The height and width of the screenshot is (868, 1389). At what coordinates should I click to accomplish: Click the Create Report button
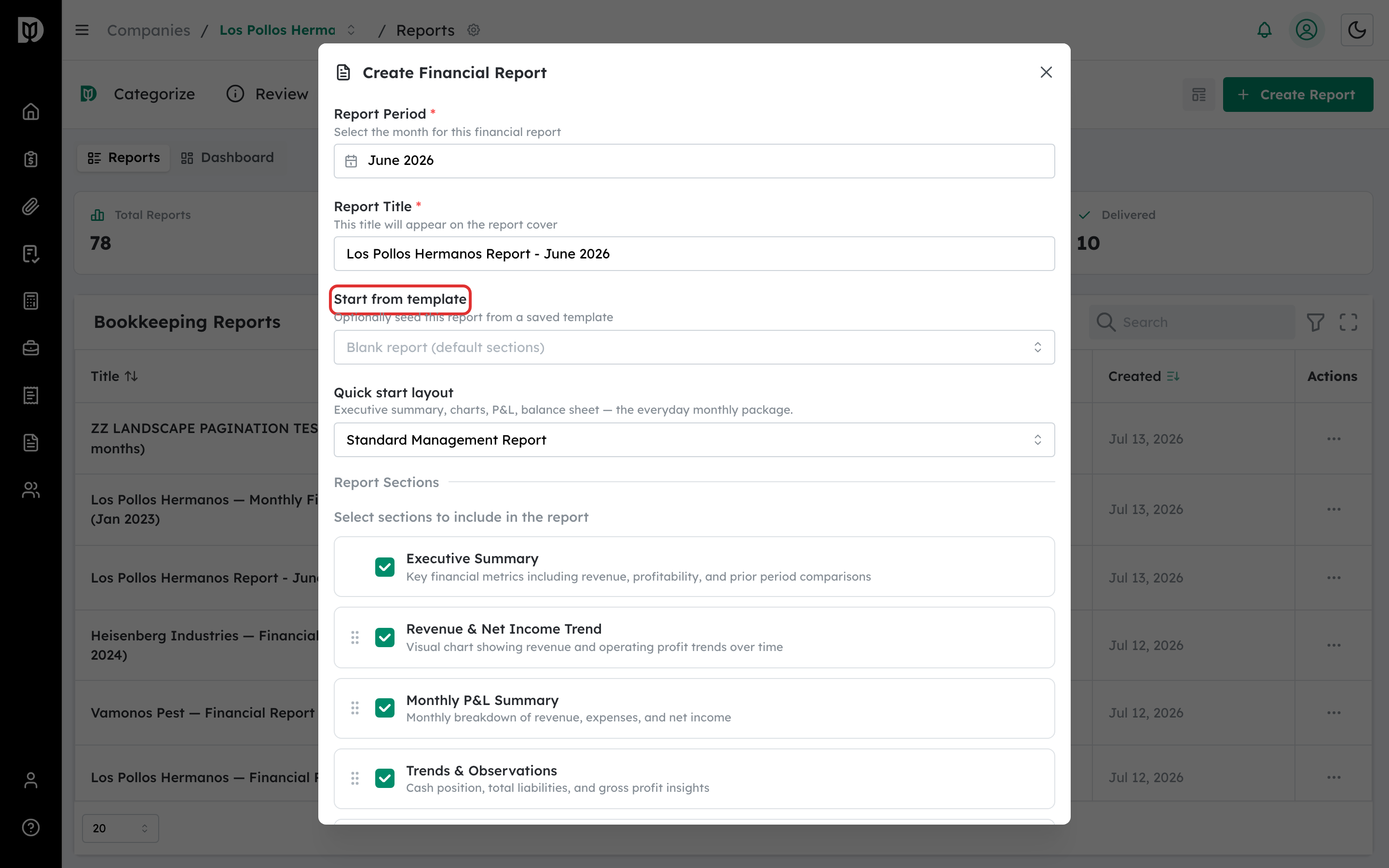1298,95
